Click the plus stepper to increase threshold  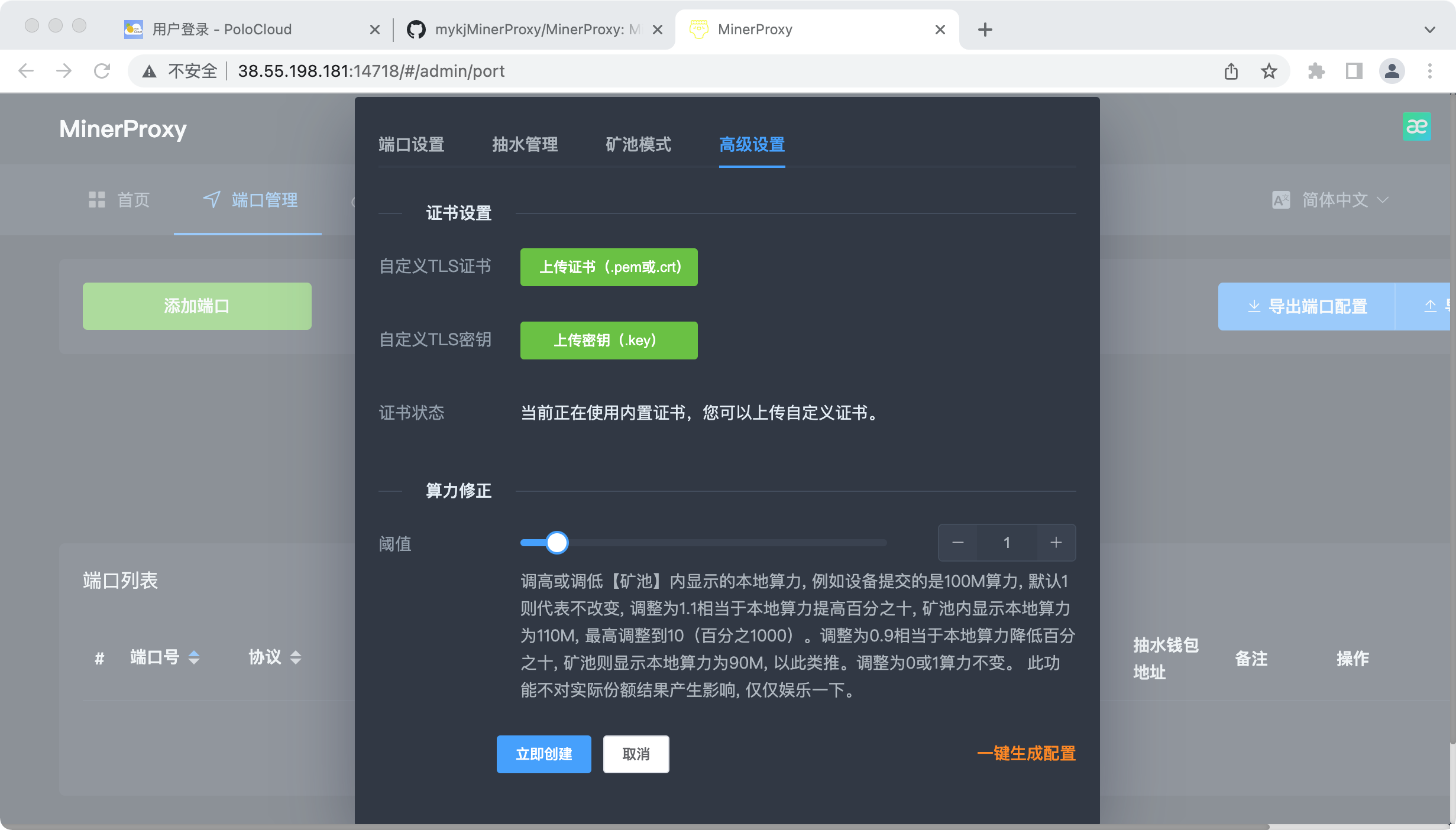click(x=1056, y=543)
